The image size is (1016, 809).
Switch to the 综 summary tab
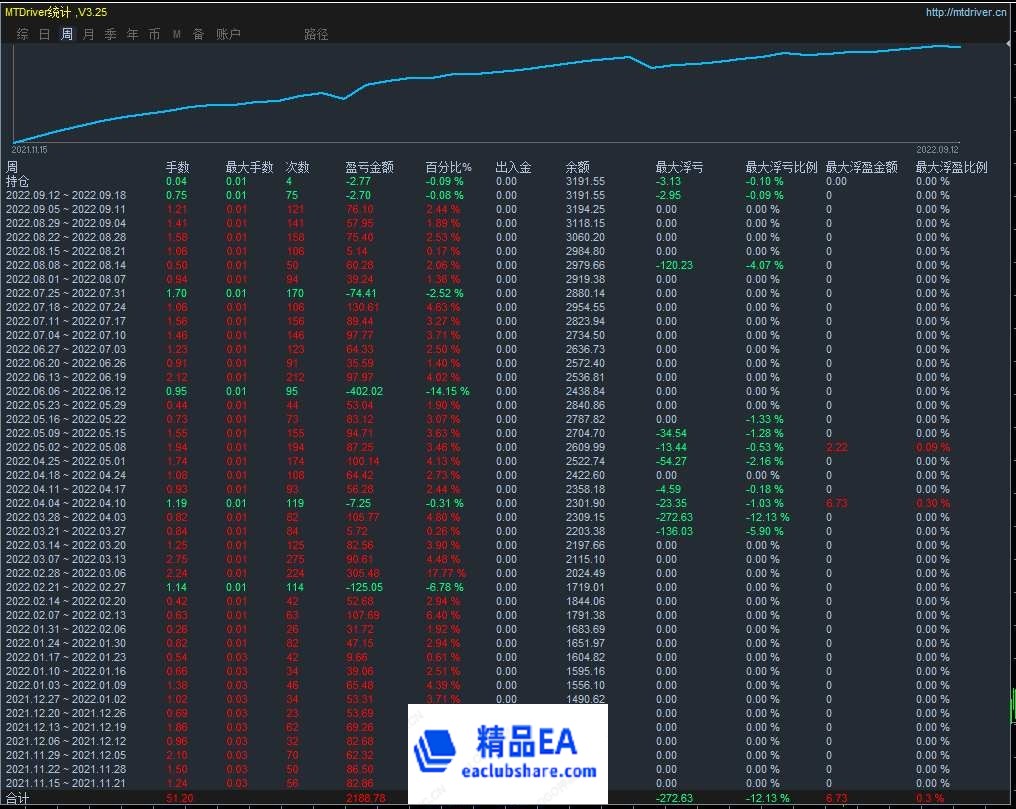tap(22, 34)
